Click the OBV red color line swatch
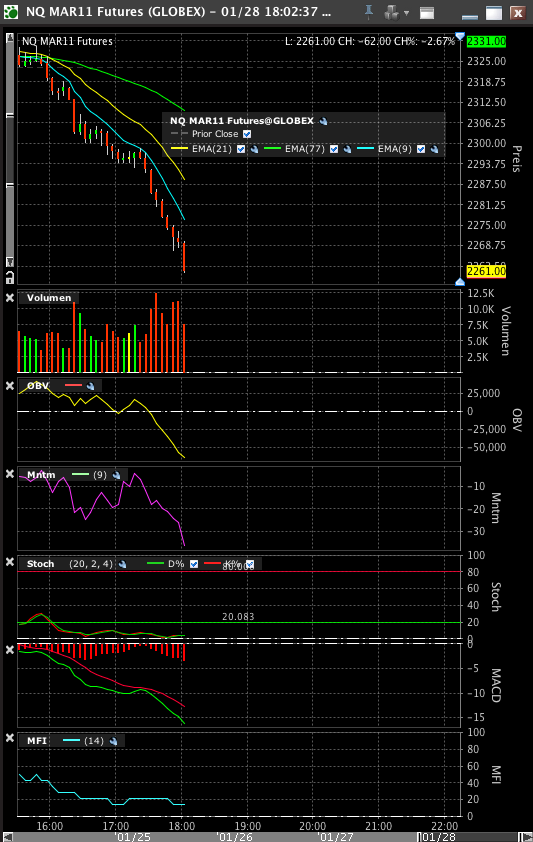 click(x=74, y=386)
